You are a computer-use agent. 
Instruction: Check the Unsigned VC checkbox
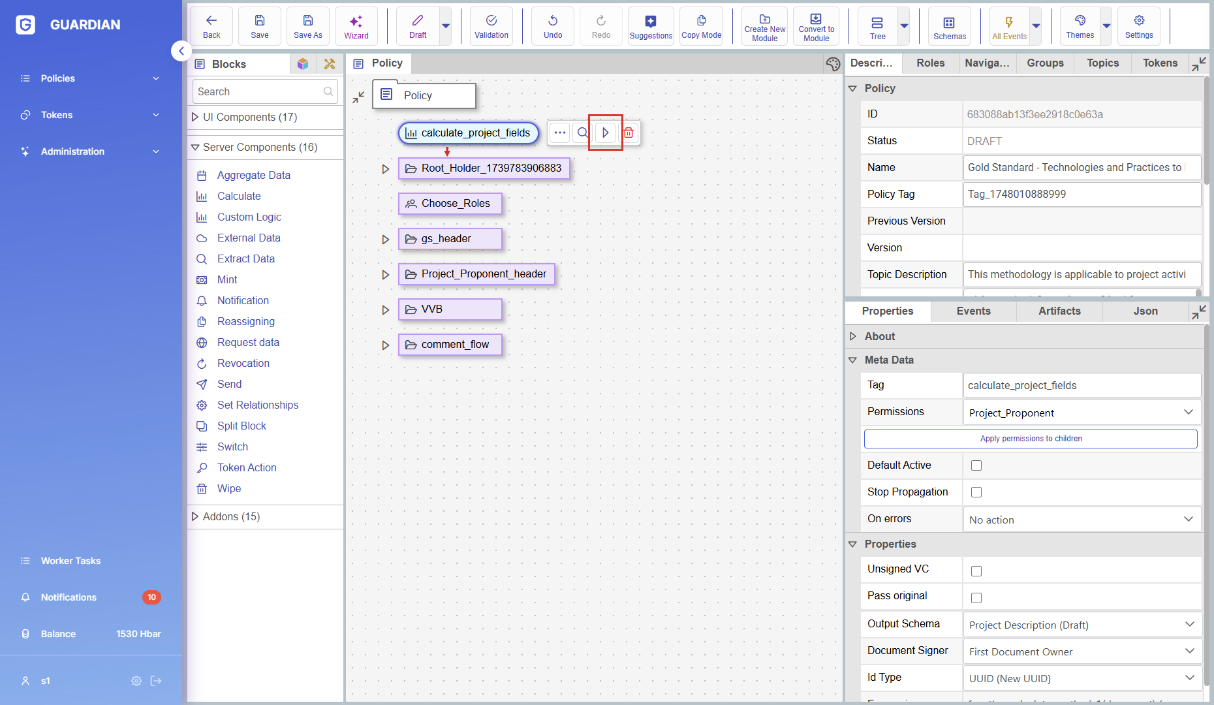click(976, 571)
